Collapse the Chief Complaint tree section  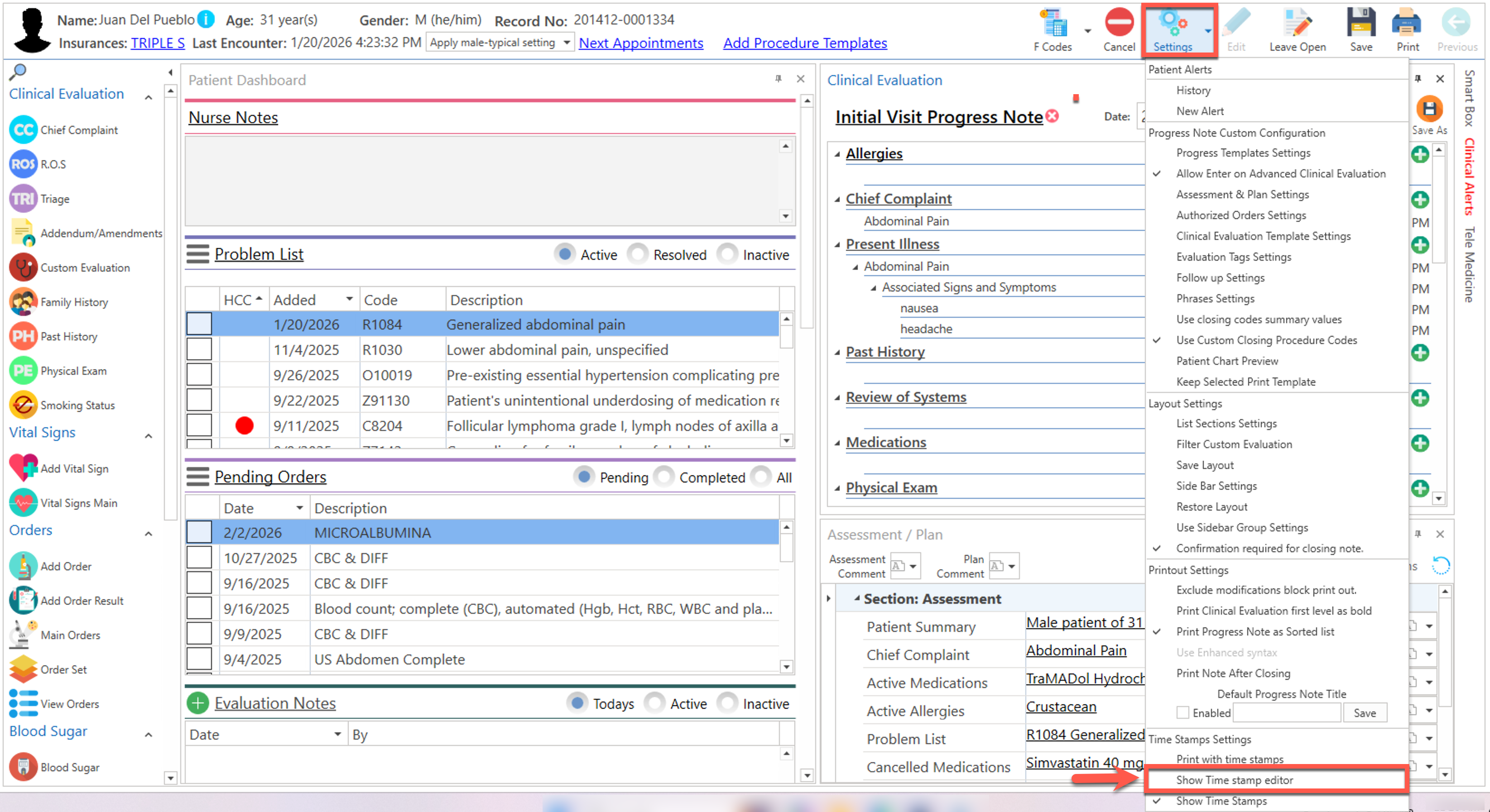pyautogui.click(x=837, y=200)
